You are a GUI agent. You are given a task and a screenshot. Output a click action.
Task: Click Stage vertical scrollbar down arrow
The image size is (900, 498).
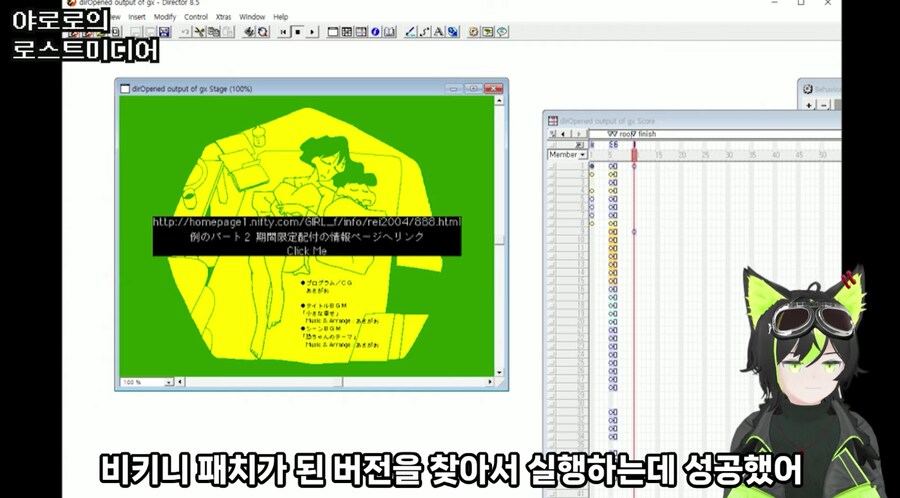pos(499,372)
